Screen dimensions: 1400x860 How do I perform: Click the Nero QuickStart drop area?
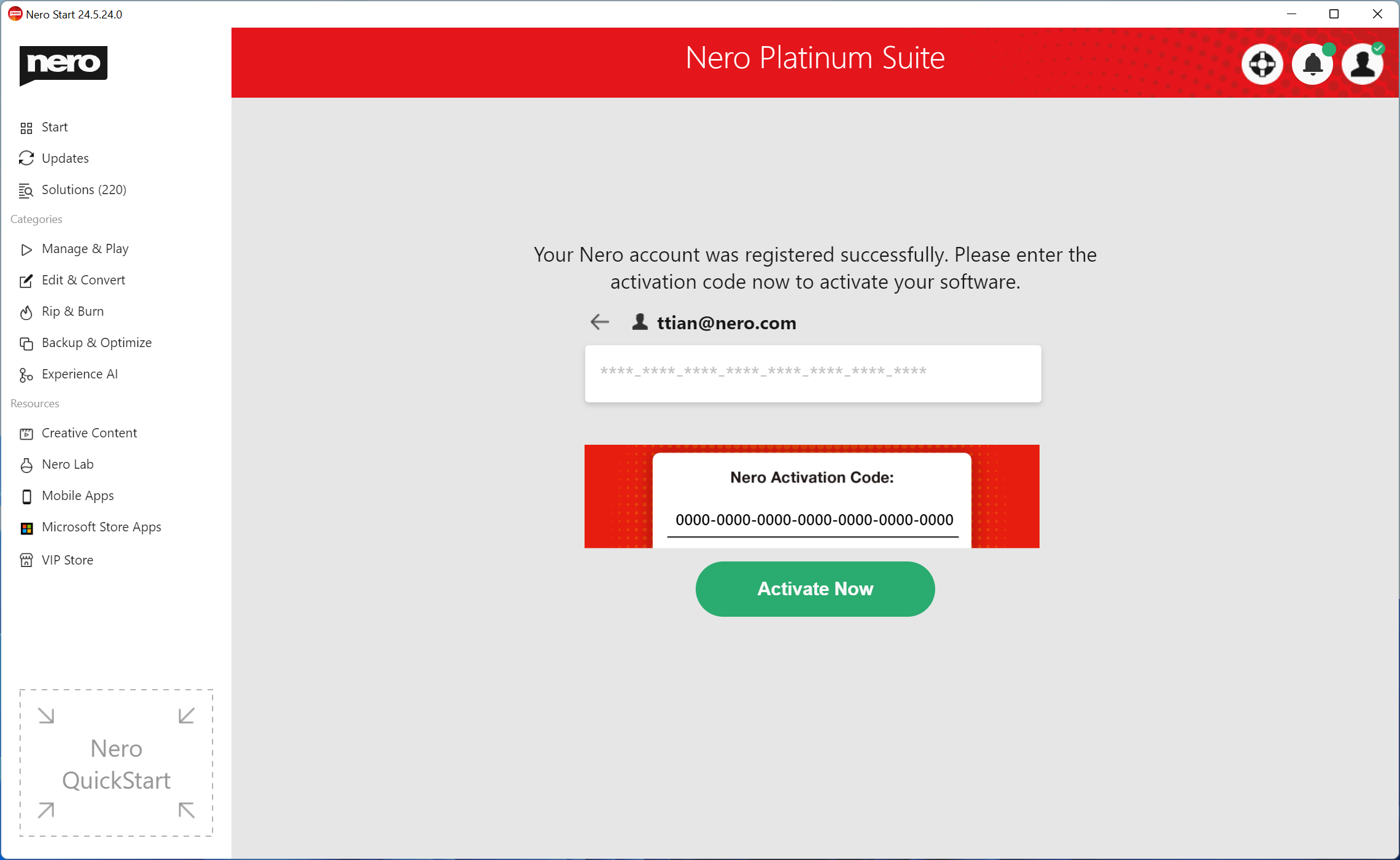coord(116,763)
